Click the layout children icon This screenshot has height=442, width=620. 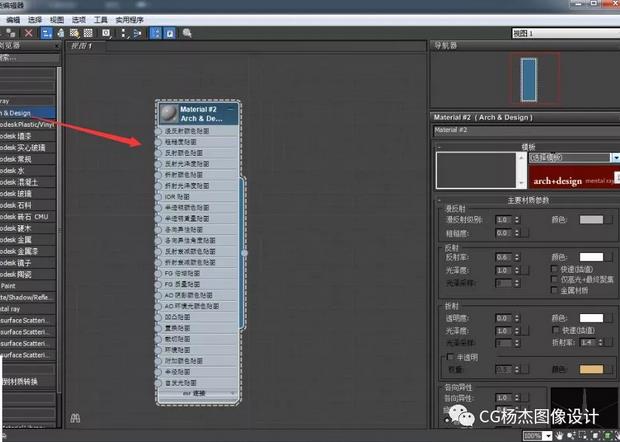coord(137,33)
